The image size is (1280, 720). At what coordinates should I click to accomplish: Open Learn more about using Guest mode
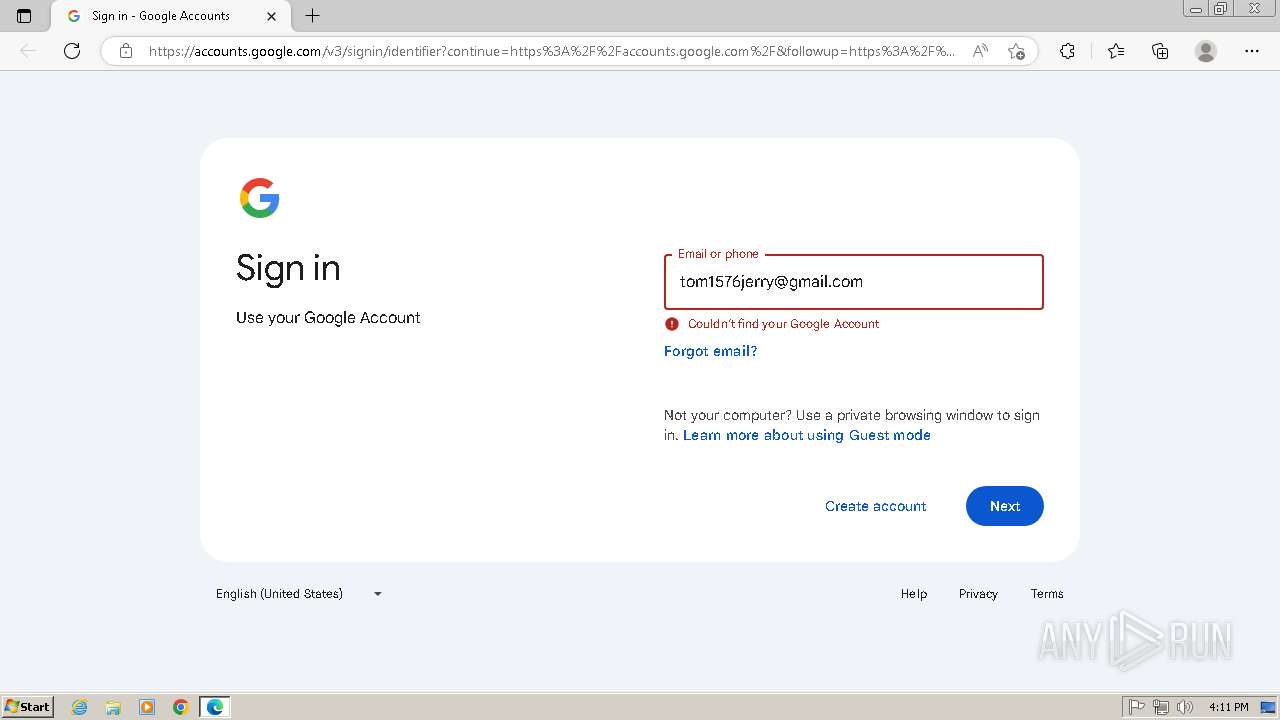pyautogui.click(x=807, y=435)
